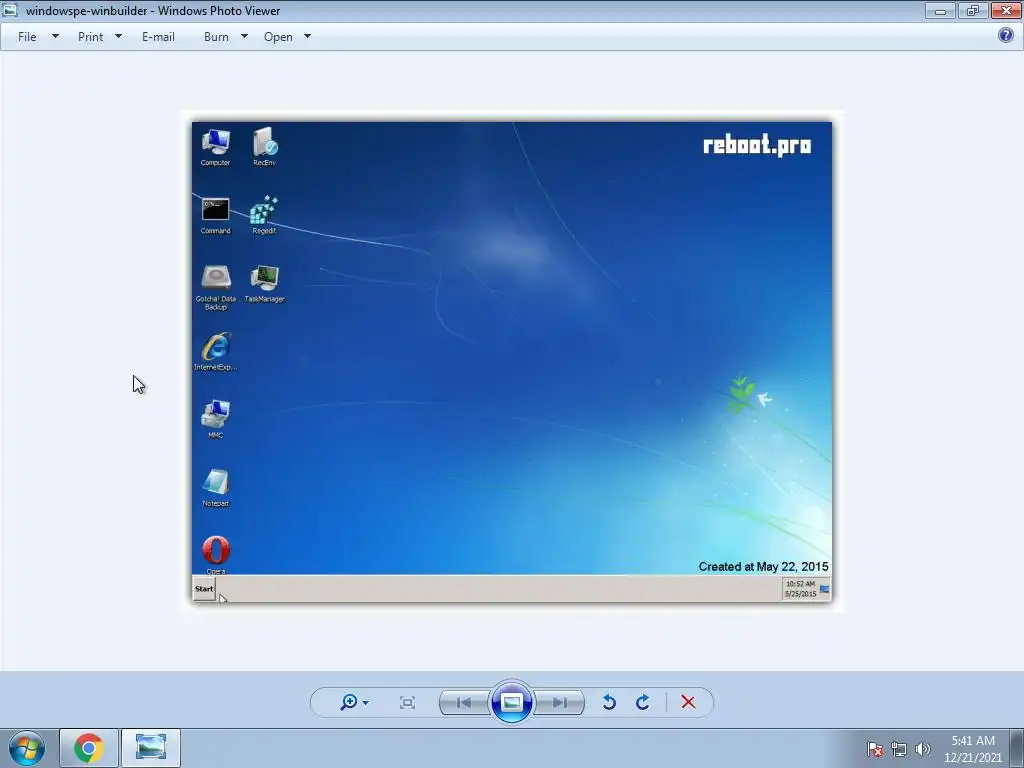1024x768 pixels.
Task: Click the network tray icon
Action: [x=899, y=749]
